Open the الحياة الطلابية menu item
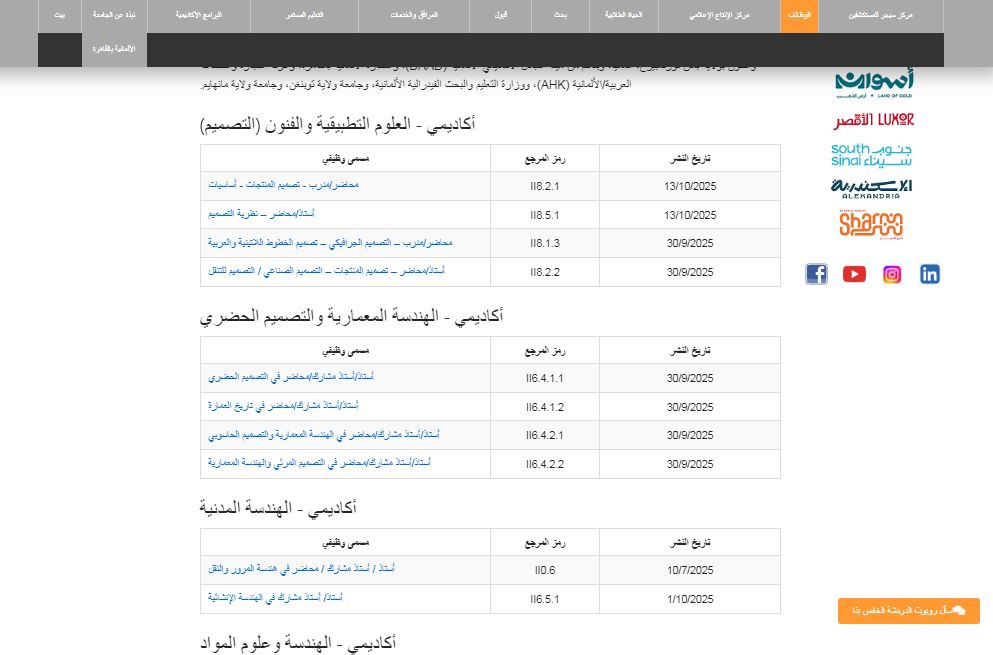This screenshot has width=993, height=655. pos(624,16)
